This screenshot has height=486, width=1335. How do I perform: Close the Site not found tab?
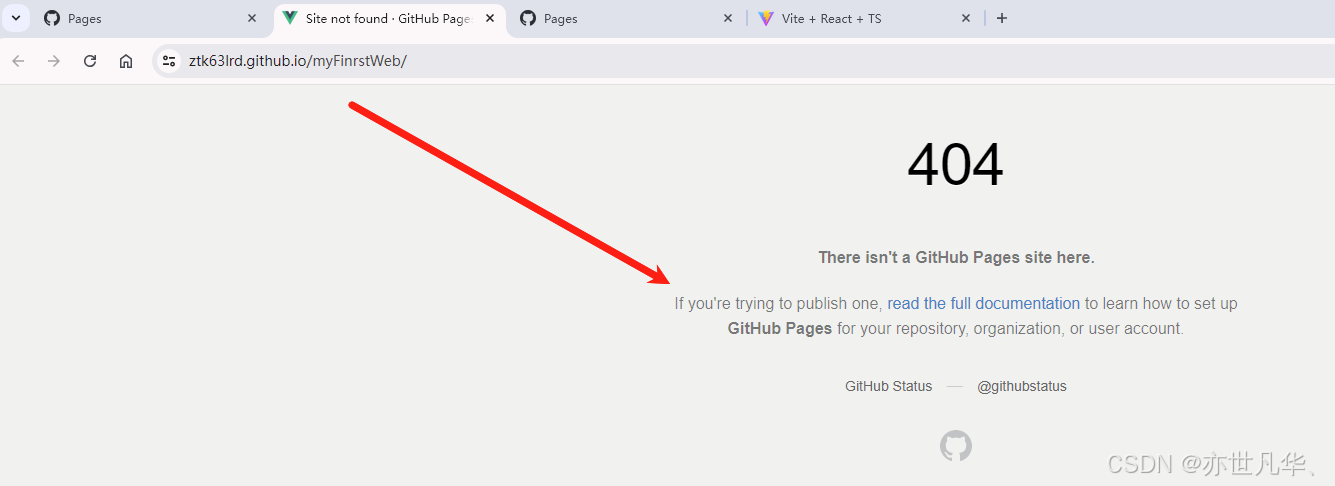click(490, 18)
